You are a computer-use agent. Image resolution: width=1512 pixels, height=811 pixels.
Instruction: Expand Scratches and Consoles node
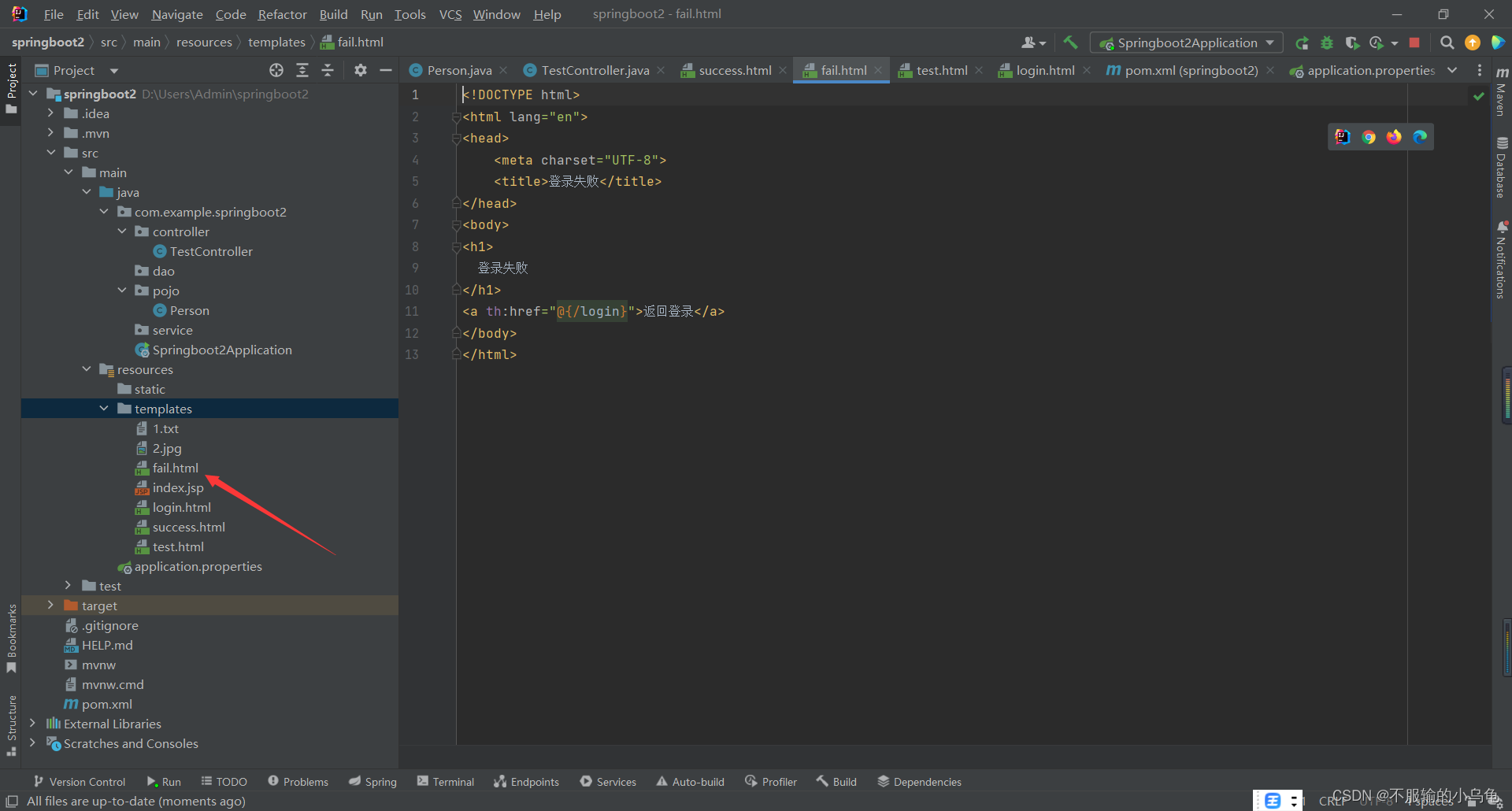click(32, 743)
